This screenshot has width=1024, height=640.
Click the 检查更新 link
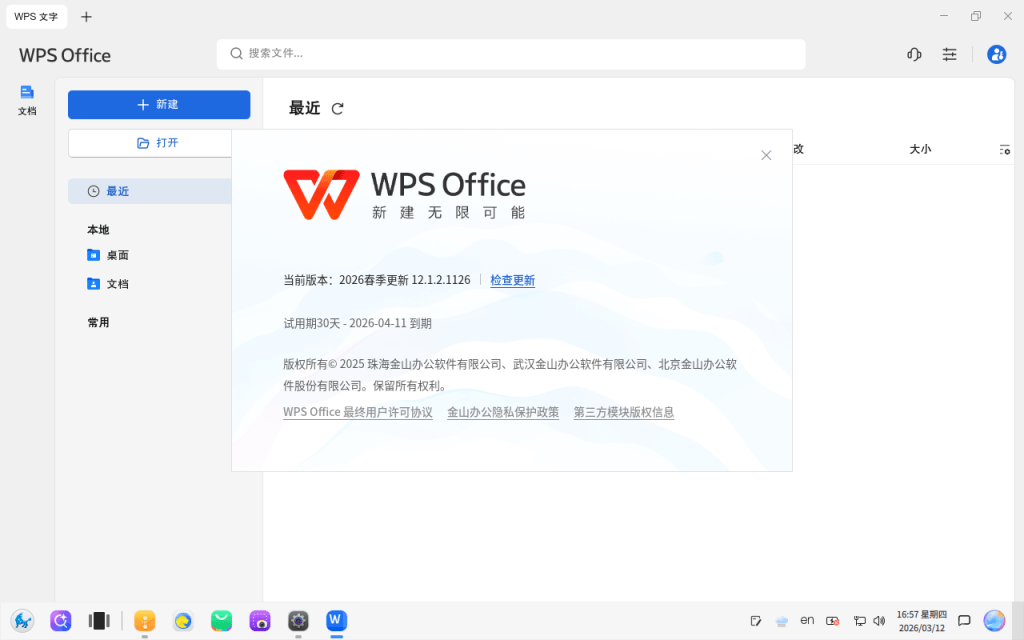513,280
